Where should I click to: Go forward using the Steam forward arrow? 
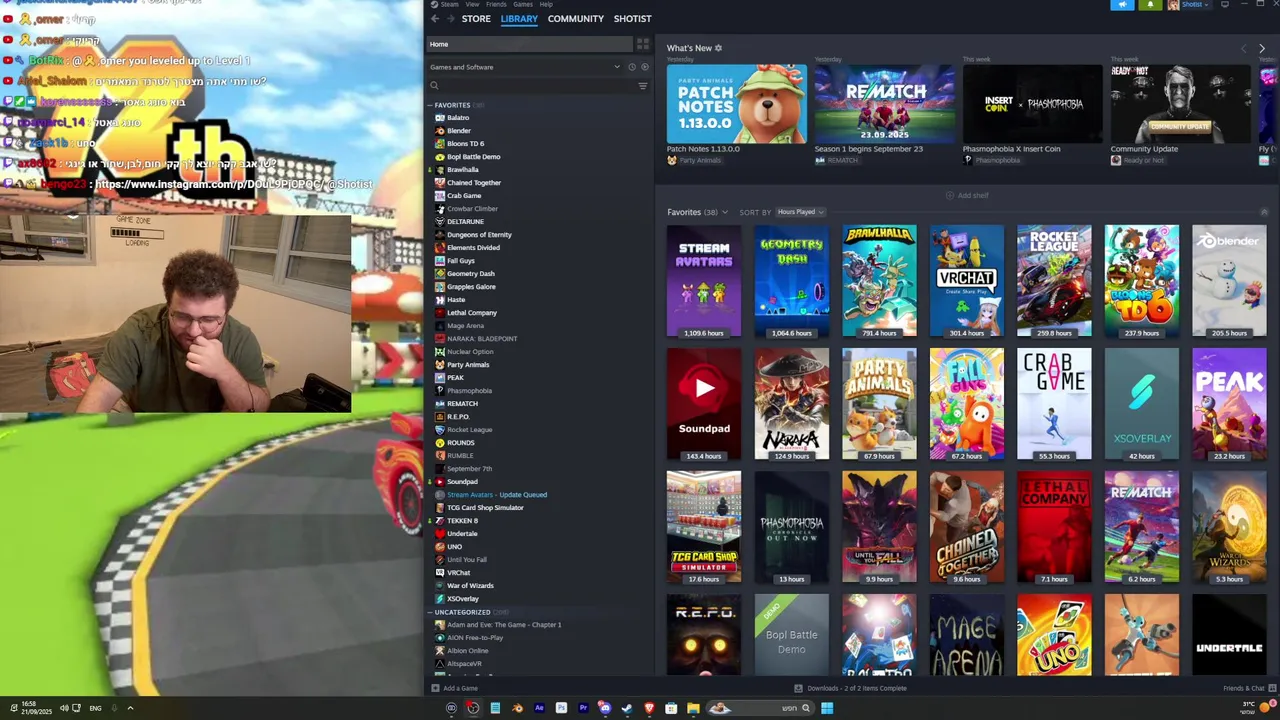[x=451, y=19]
